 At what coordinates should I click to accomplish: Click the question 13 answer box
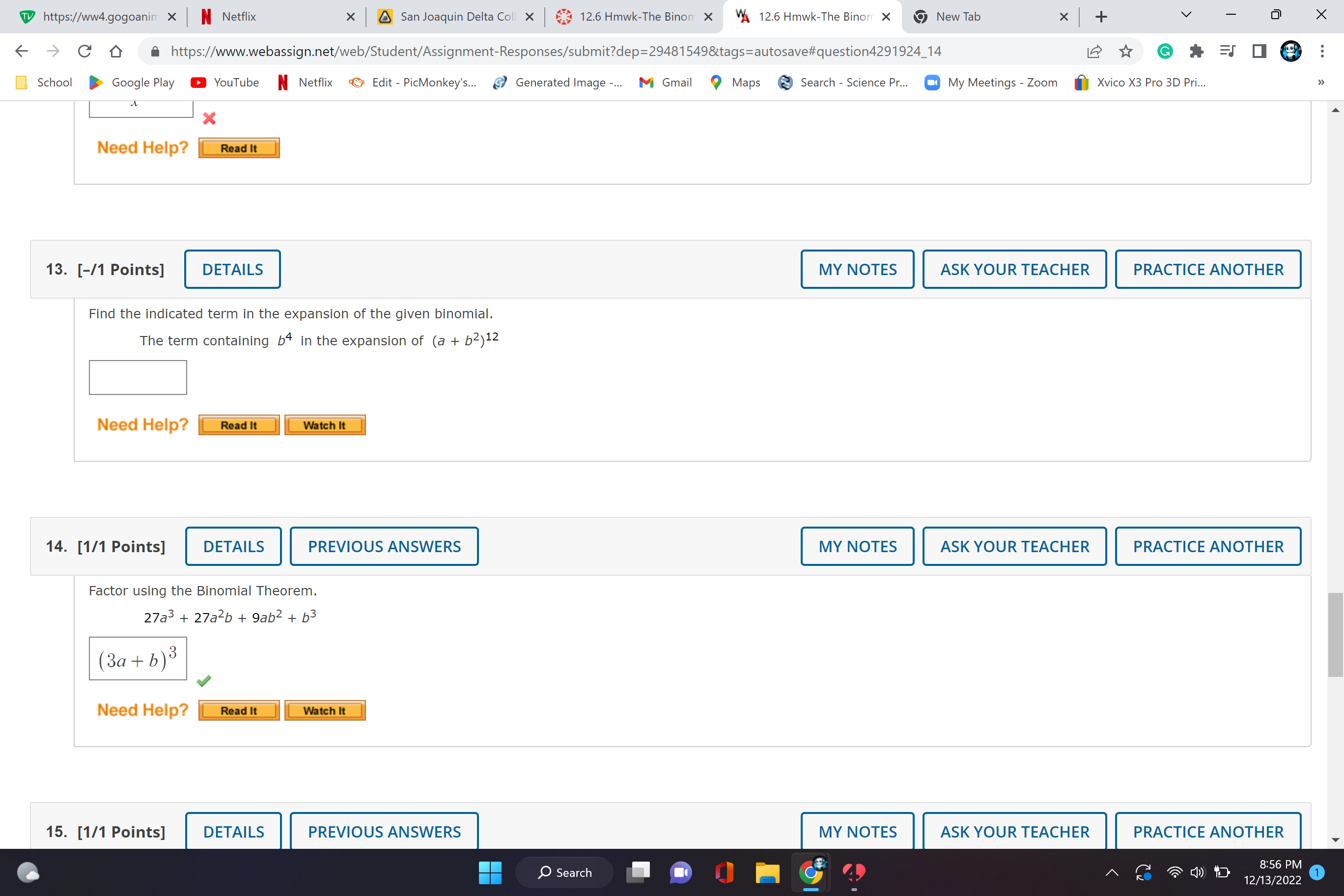(x=138, y=377)
